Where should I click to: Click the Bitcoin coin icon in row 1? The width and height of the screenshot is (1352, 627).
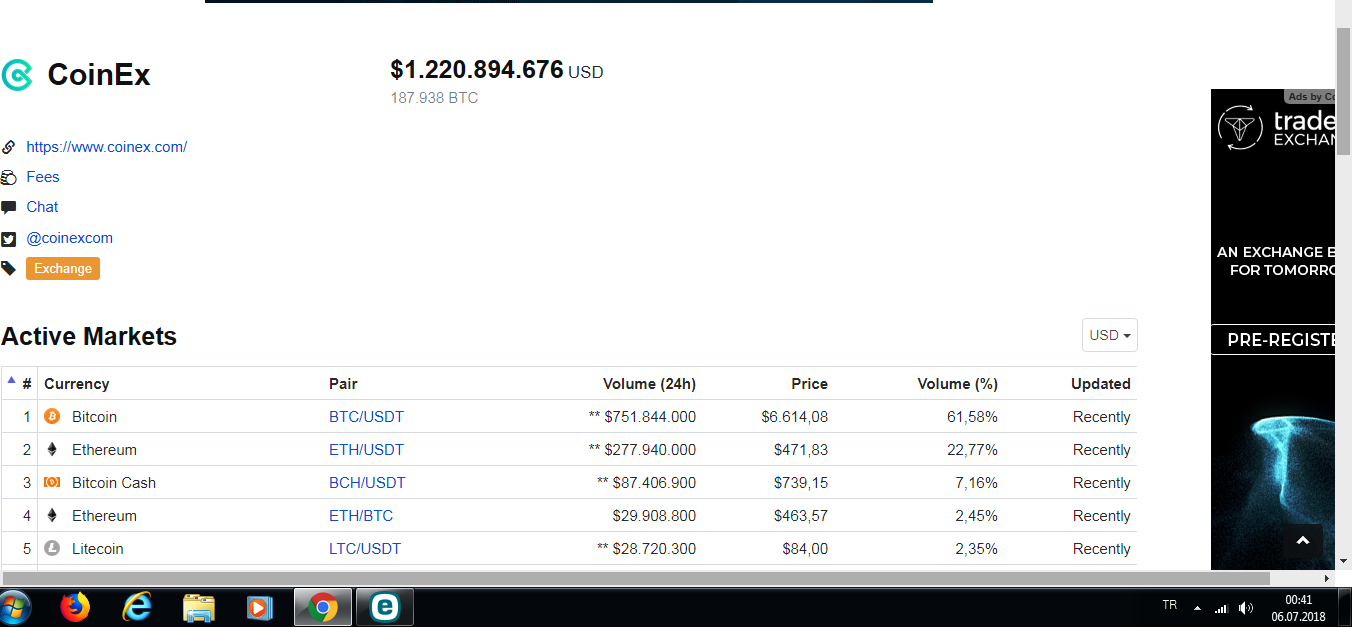52,416
